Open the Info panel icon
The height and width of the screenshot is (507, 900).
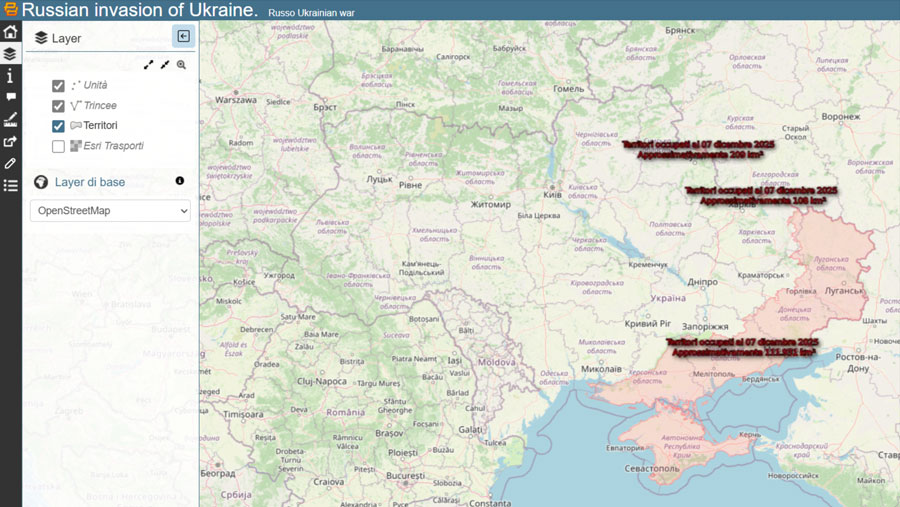click(x=10, y=76)
